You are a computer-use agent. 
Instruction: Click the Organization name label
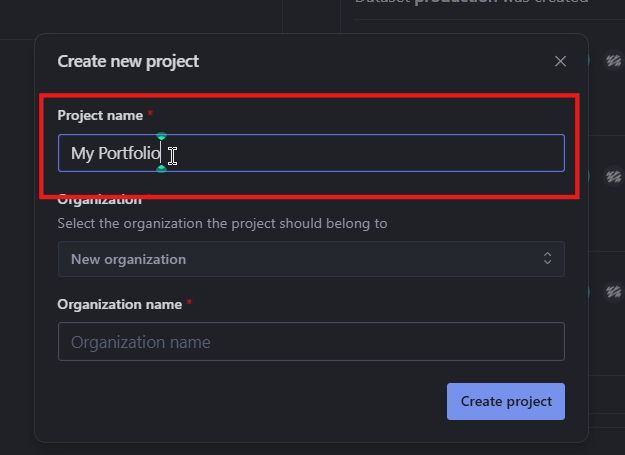pos(120,304)
